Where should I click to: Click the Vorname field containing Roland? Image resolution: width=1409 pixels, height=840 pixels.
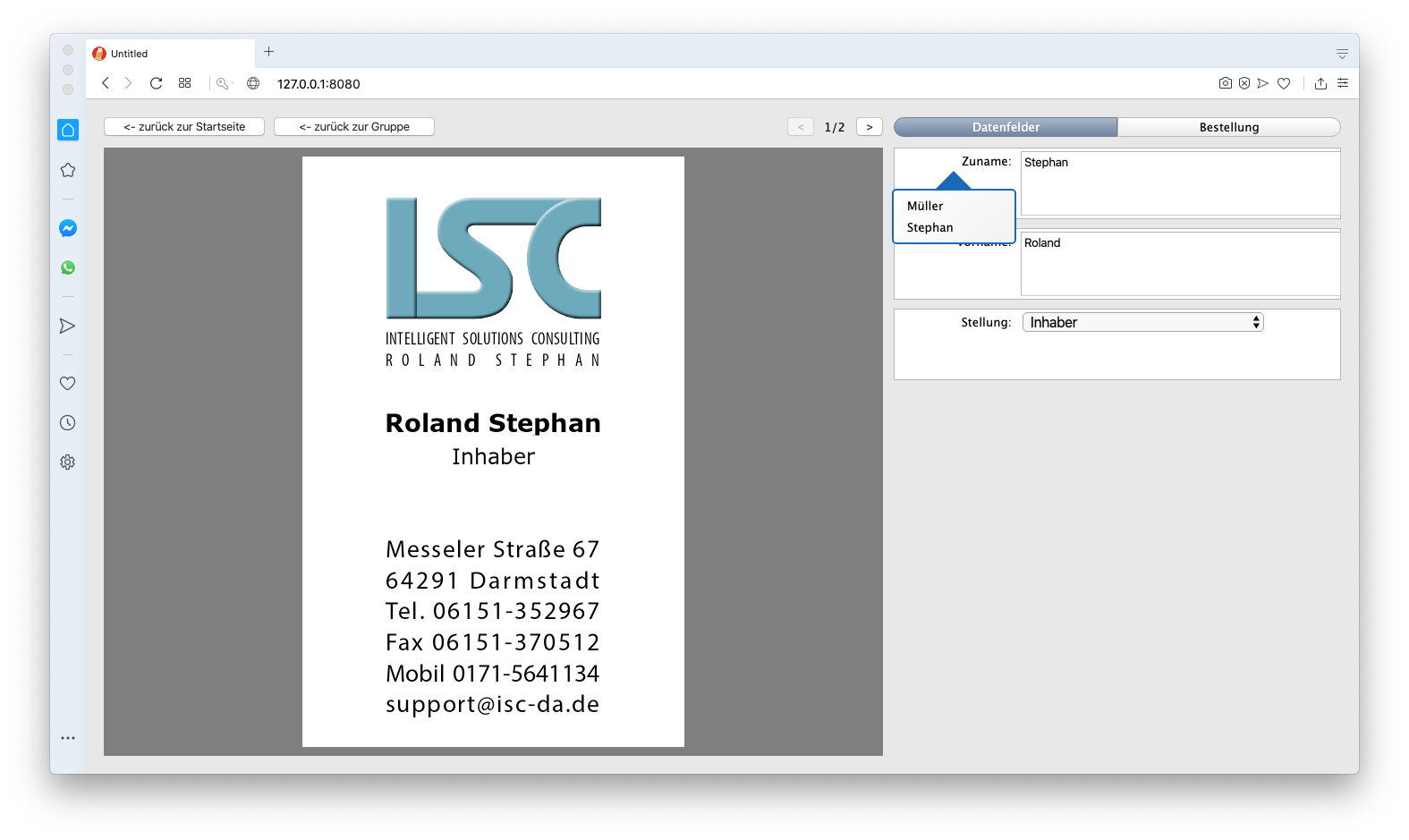point(1180,264)
